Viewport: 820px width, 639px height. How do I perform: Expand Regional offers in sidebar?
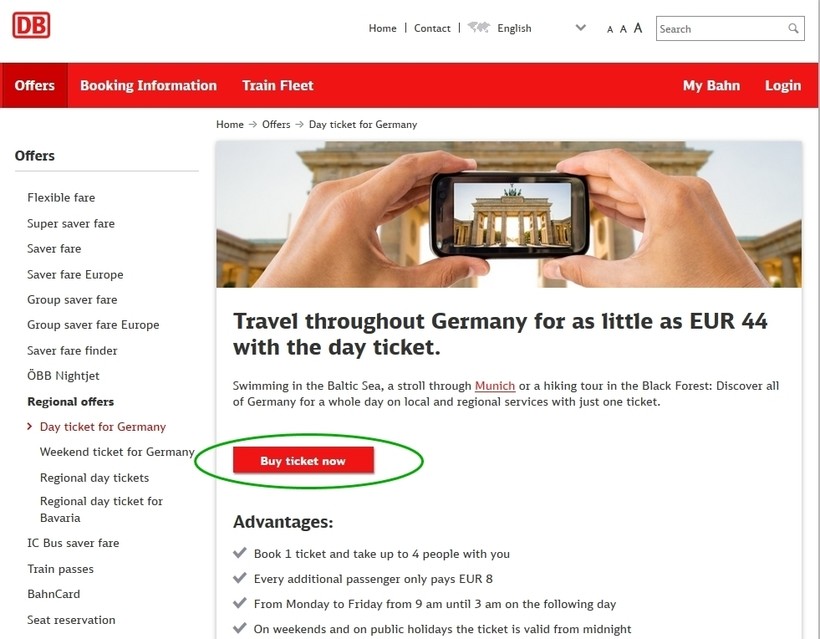click(x=71, y=402)
